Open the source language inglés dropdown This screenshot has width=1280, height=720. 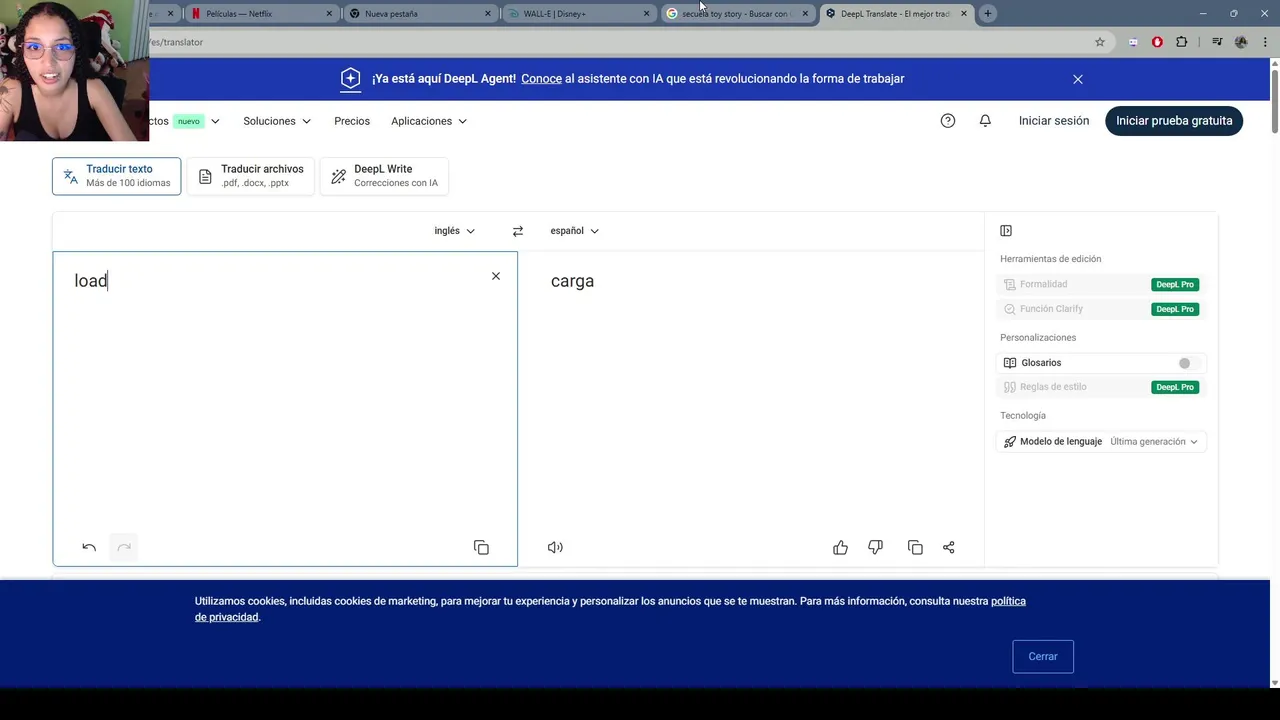(x=454, y=231)
